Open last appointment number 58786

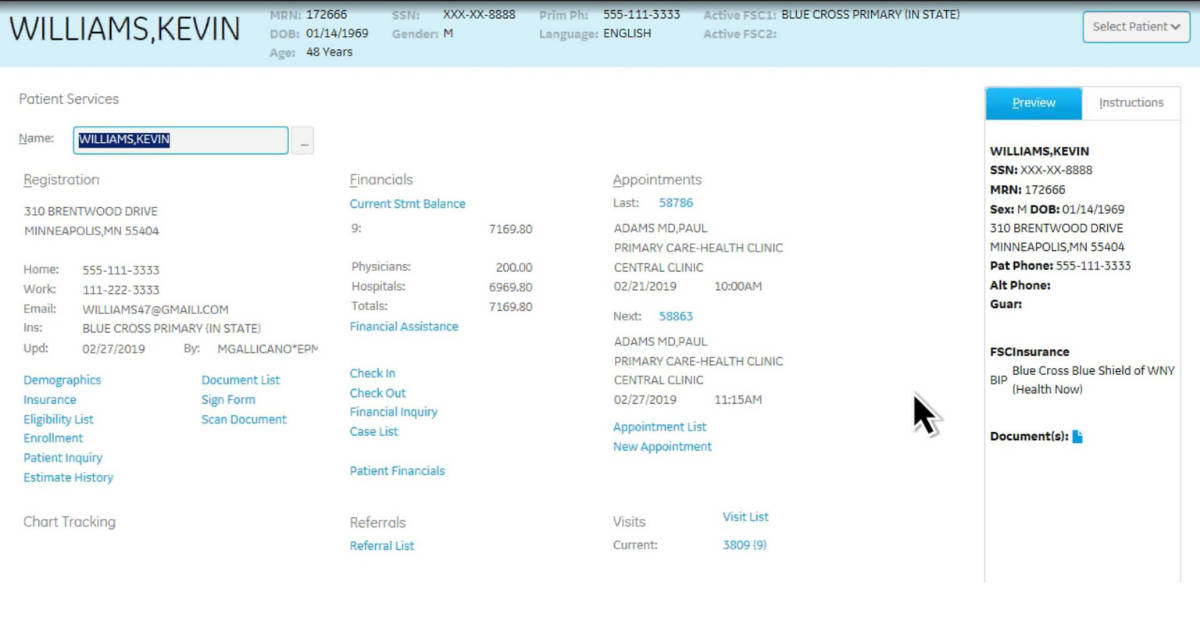(675, 203)
